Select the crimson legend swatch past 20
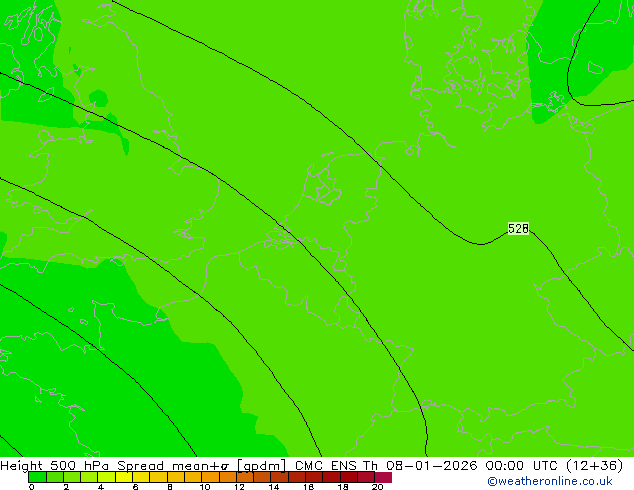 pyautogui.click(x=383, y=477)
